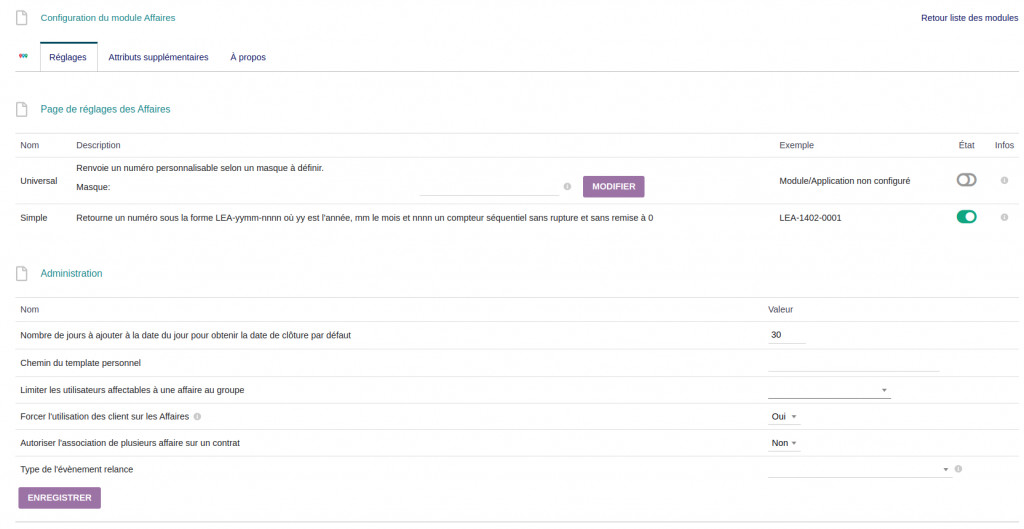Click the MODIFIER button

[x=614, y=187]
